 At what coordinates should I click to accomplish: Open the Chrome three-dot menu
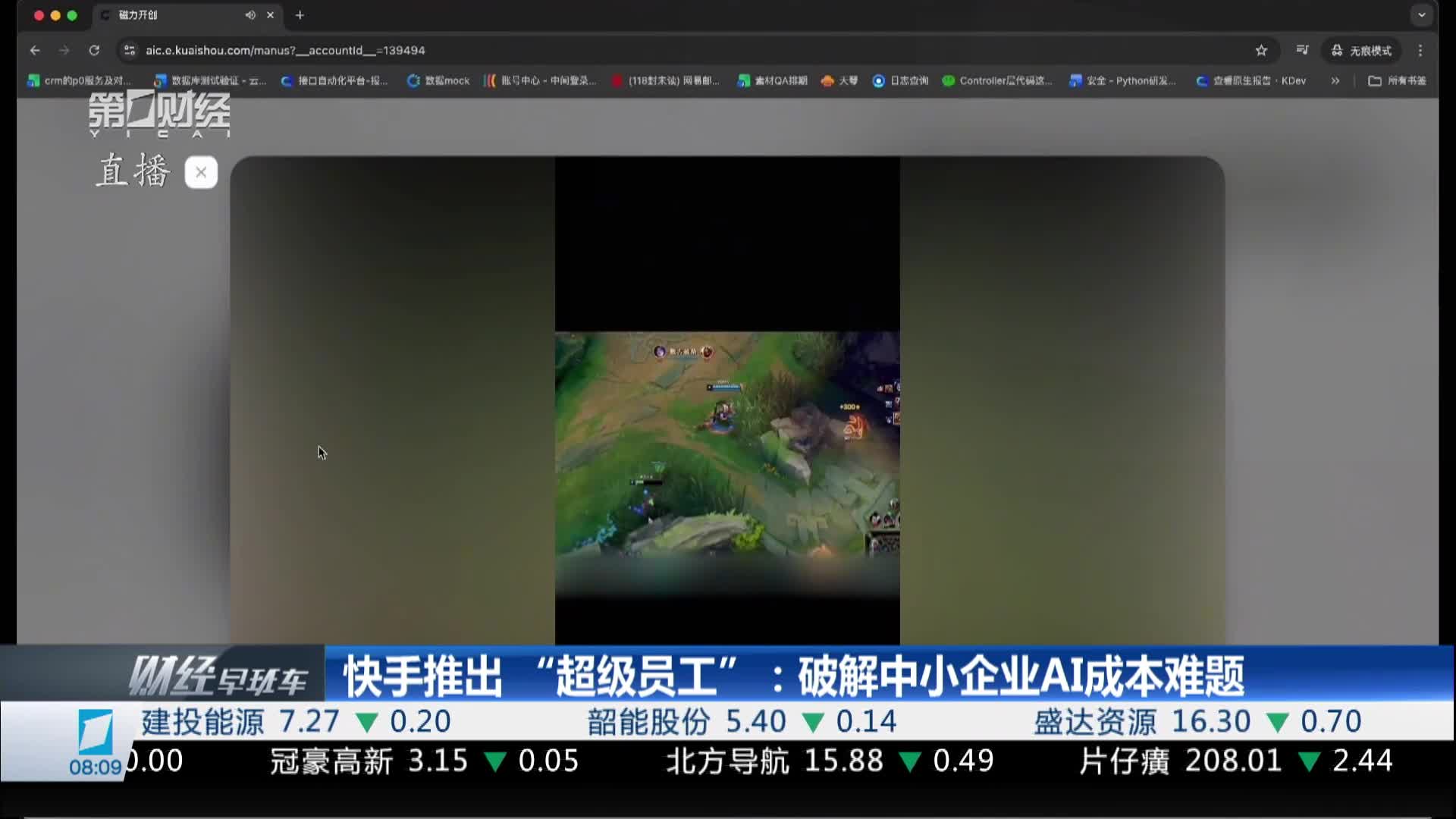point(1420,50)
